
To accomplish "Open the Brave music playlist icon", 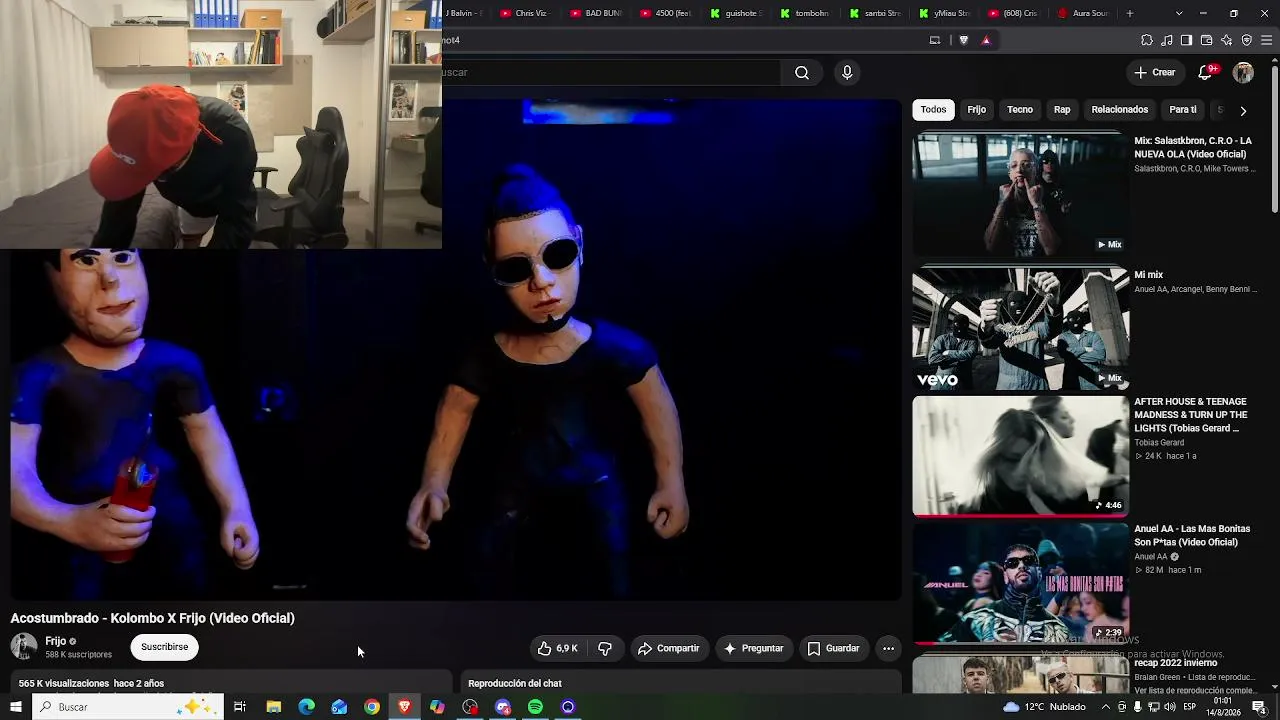I will tap(1167, 40).
